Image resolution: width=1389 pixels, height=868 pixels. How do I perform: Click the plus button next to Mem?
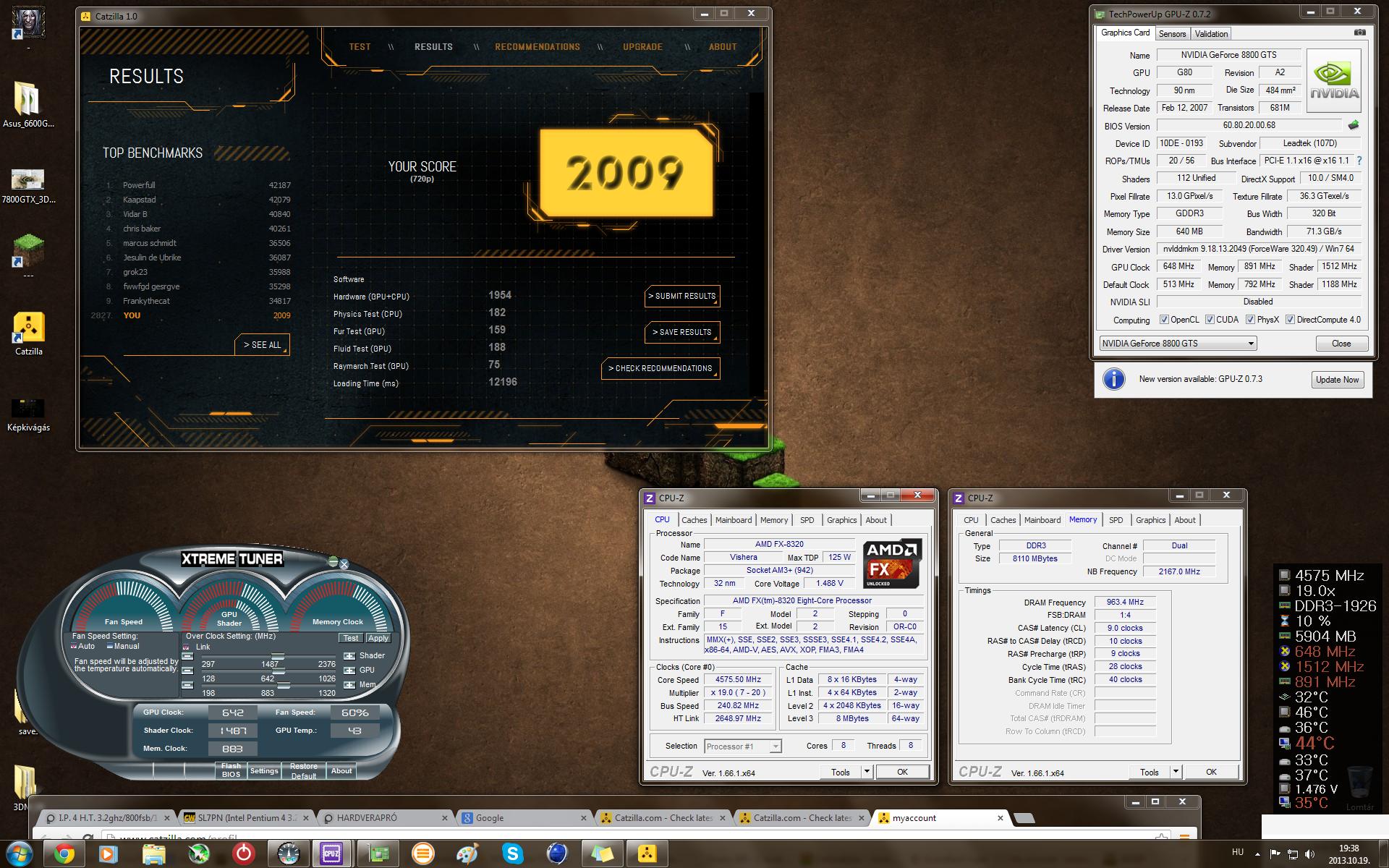click(349, 685)
